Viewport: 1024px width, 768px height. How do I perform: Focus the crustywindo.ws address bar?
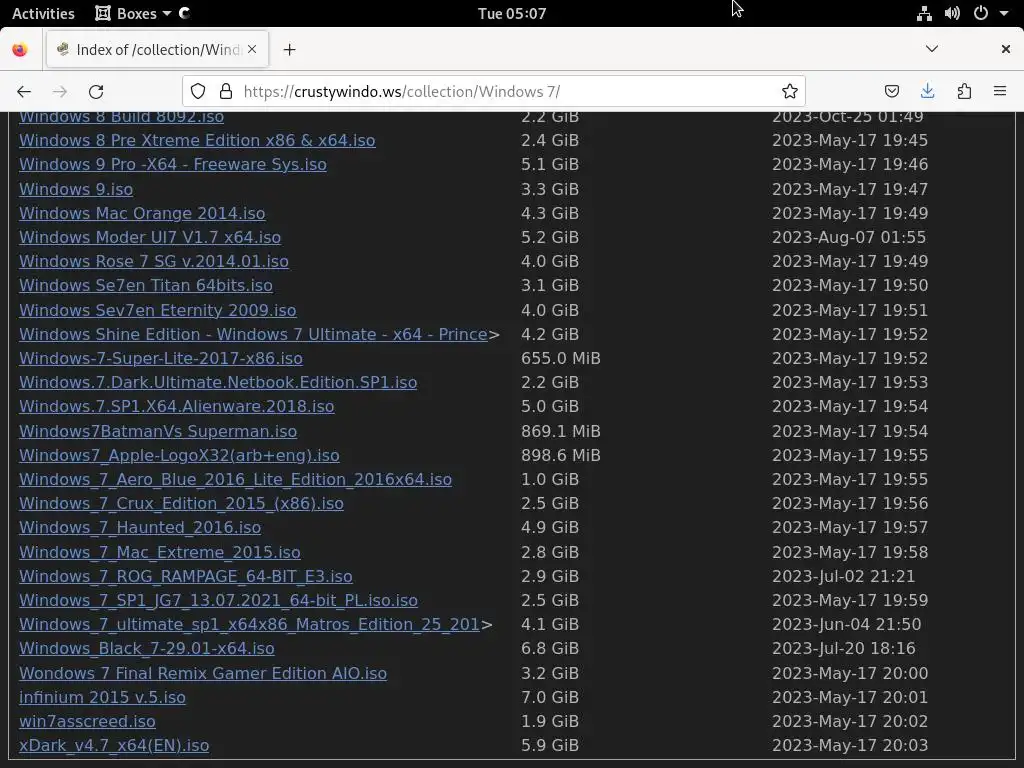[493, 91]
